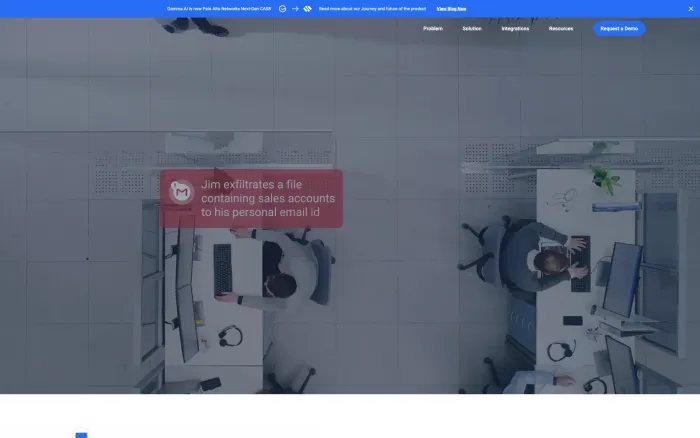Click the Gamma logo icon in banner

[x=282, y=8]
